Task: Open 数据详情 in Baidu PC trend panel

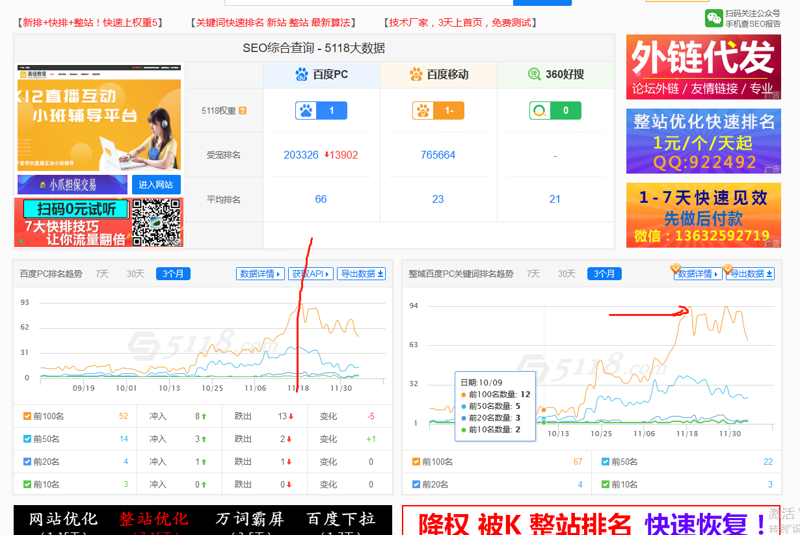Action: [x=260, y=274]
